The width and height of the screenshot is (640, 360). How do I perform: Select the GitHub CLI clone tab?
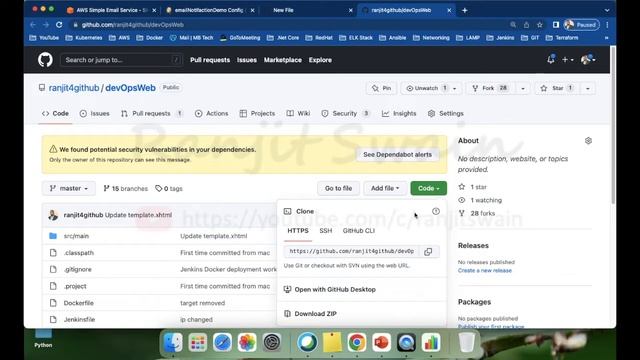point(359,231)
